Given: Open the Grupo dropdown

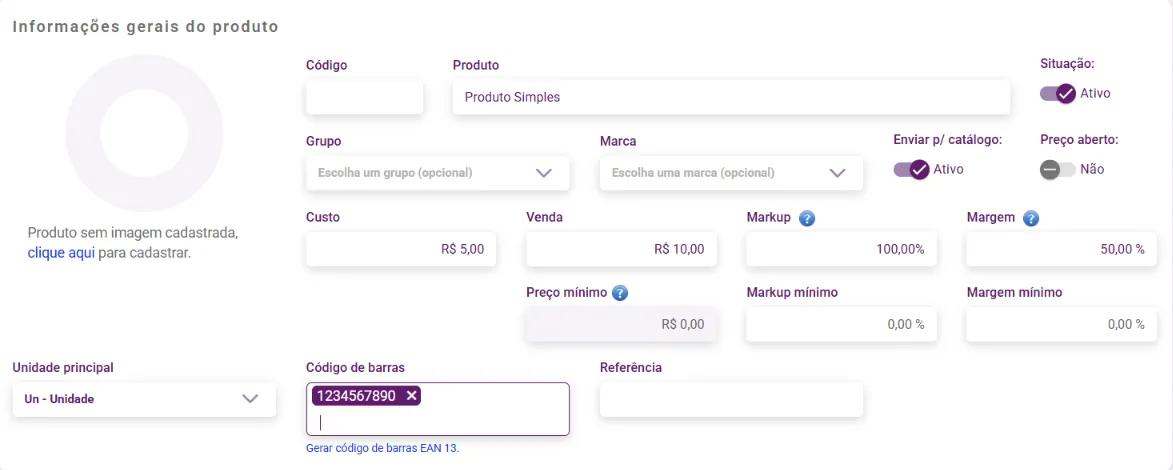Looking at the screenshot, I should [x=438, y=173].
